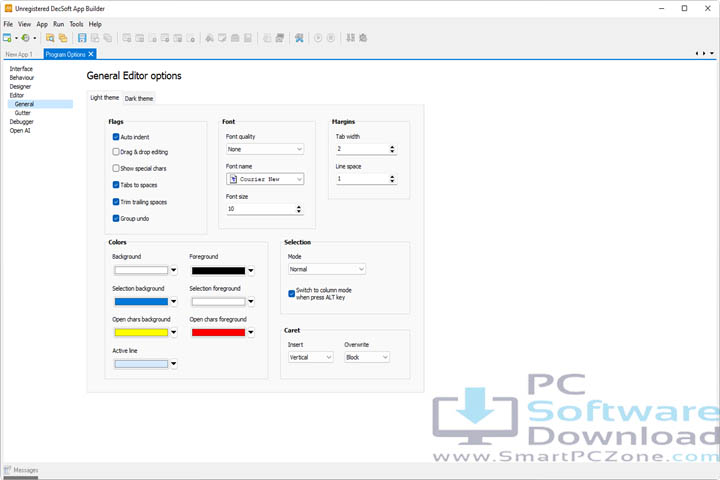
Task: Select Editor in the options tree
Action: pos(17,95)
